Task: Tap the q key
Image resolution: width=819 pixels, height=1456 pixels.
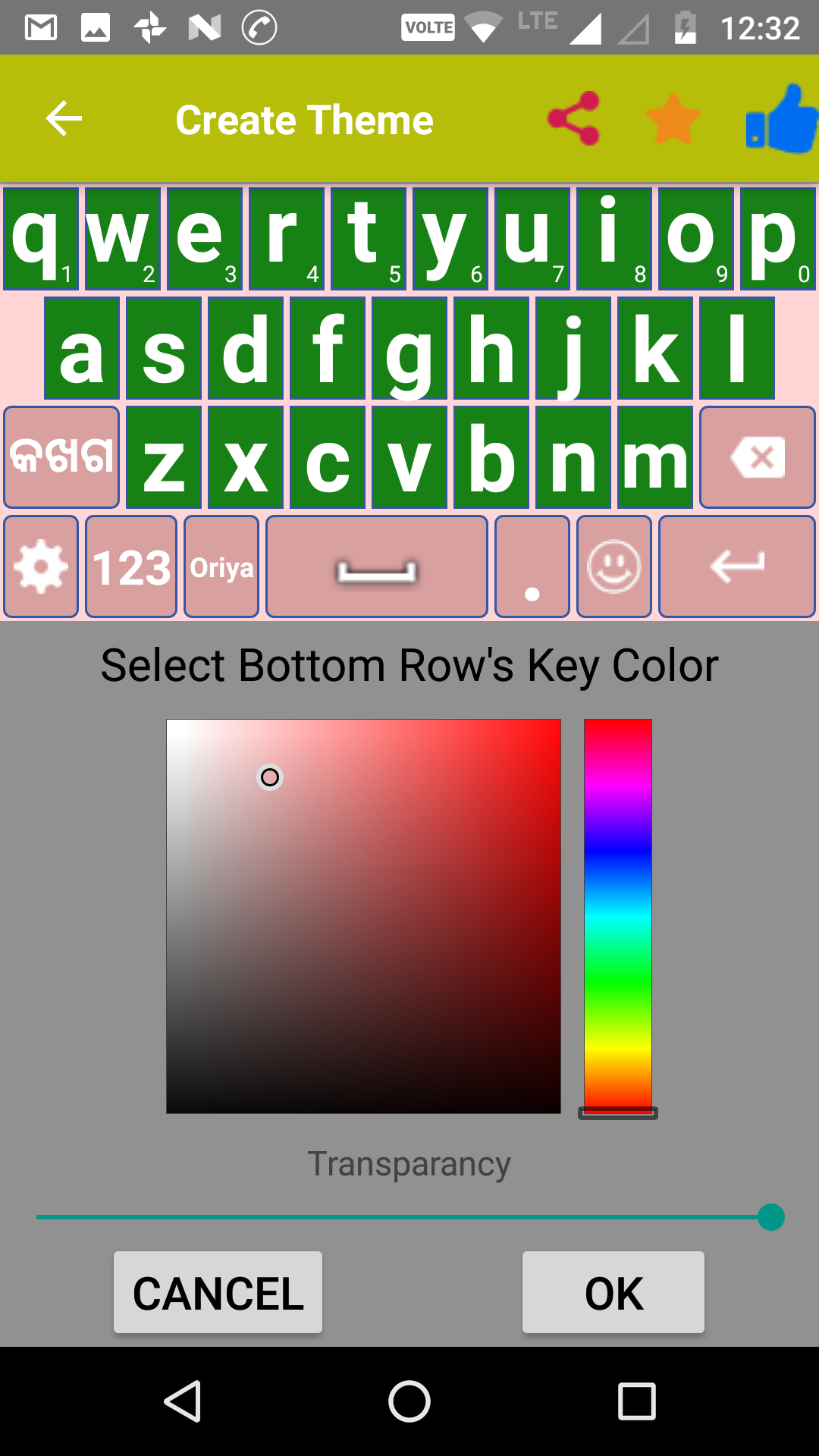Action: (x=41, y=239)
